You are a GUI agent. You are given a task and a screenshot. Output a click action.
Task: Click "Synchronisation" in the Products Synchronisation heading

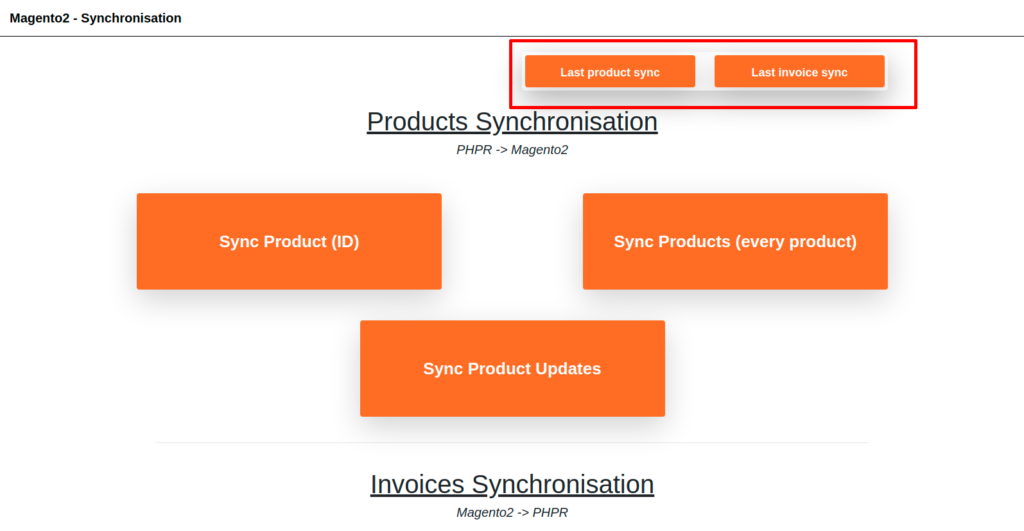pyautogui.click(x=566, y=122)
